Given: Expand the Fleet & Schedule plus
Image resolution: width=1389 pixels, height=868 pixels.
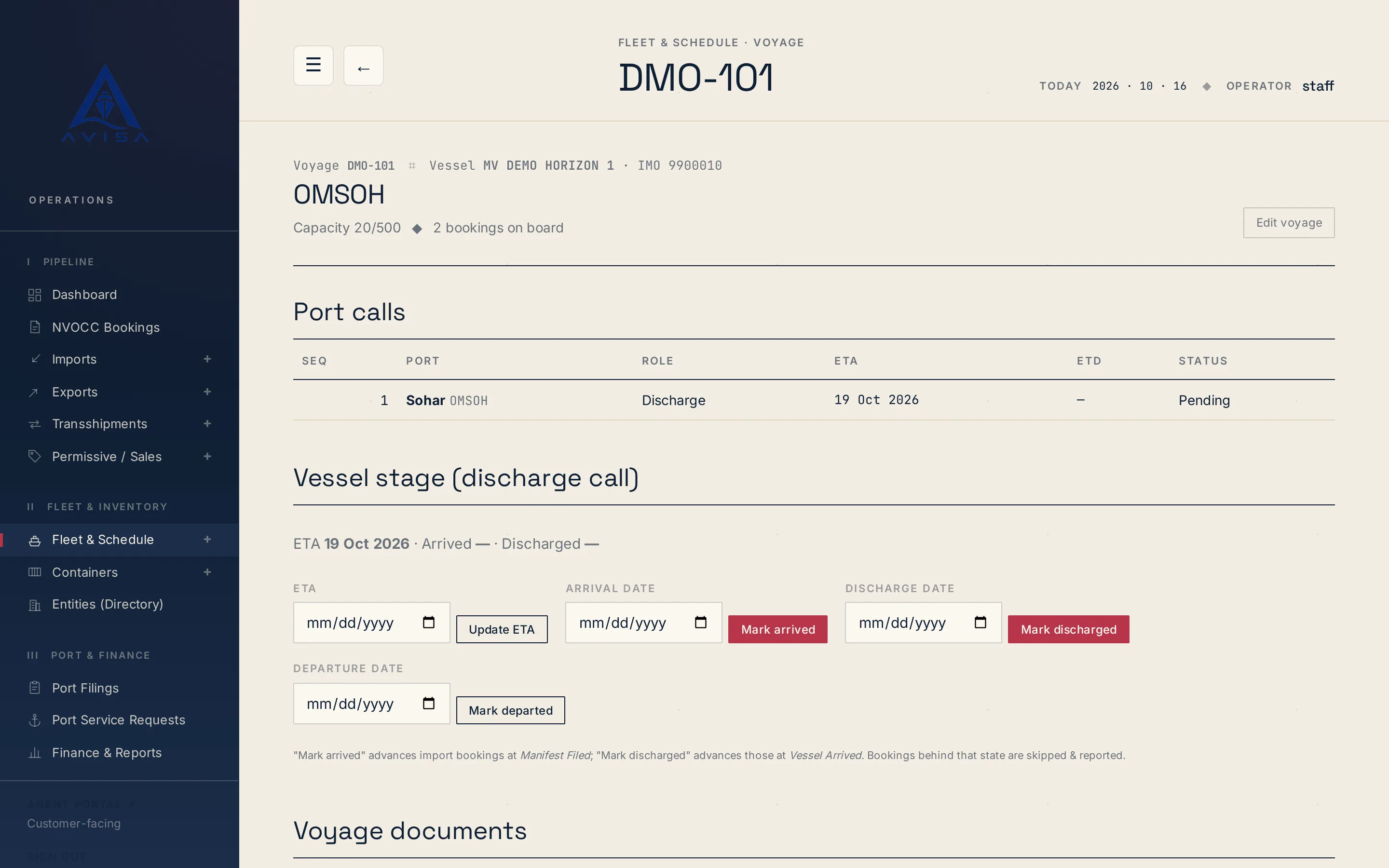Looking at the screenshot, I should (x=208, y=540).
